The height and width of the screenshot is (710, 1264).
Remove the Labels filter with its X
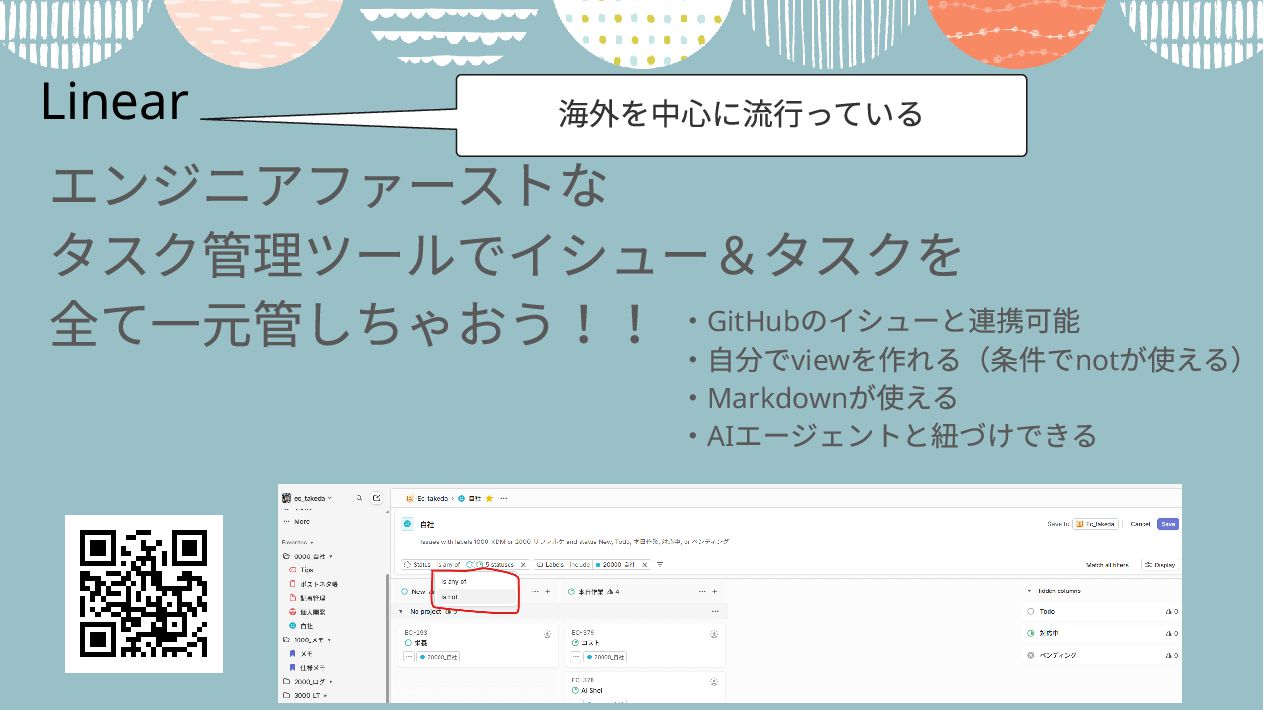[x=645, y=565]
